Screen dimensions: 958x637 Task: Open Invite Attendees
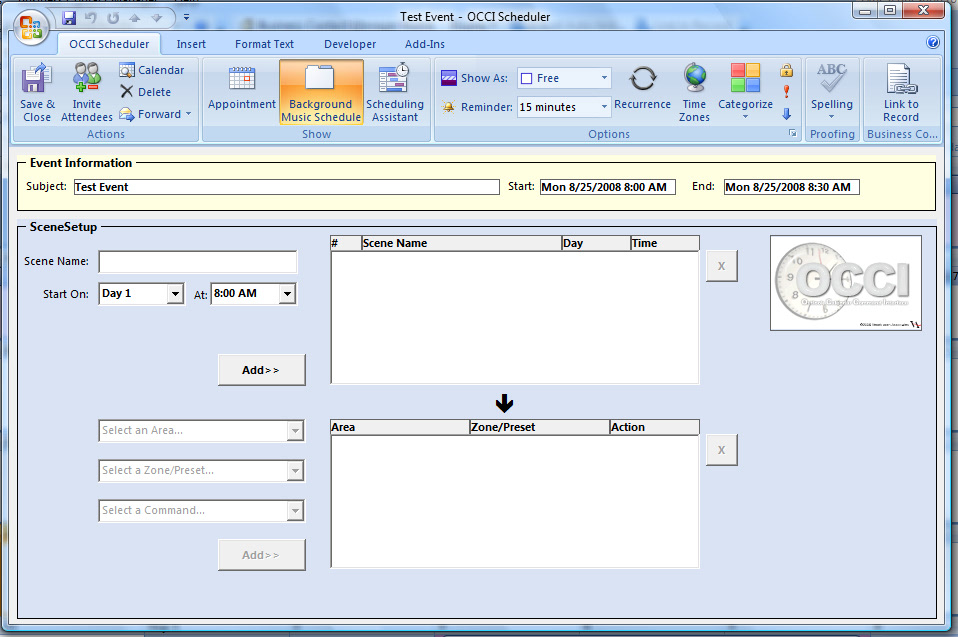pyautogui.click(x=86, y=92)
